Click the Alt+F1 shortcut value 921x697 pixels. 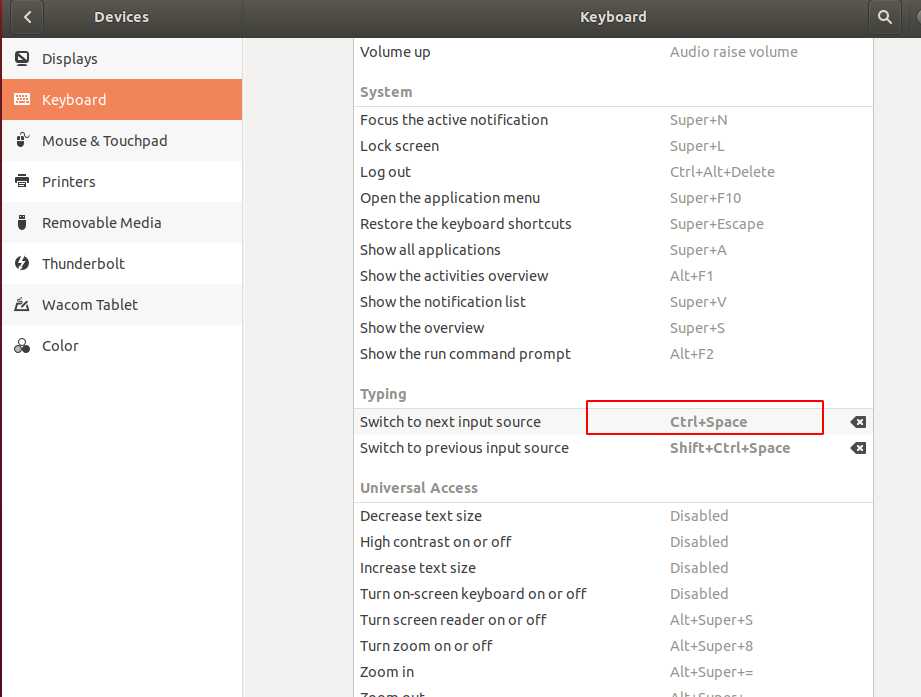coord(691,275)
